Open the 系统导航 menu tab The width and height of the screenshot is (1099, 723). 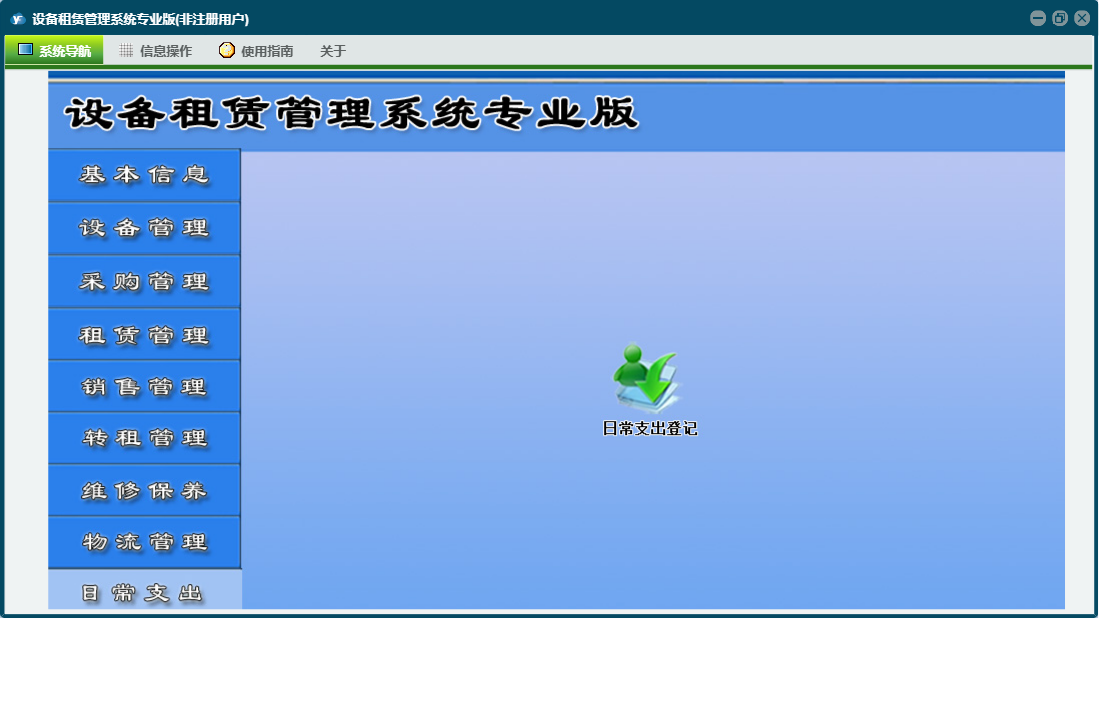[54, 50]
